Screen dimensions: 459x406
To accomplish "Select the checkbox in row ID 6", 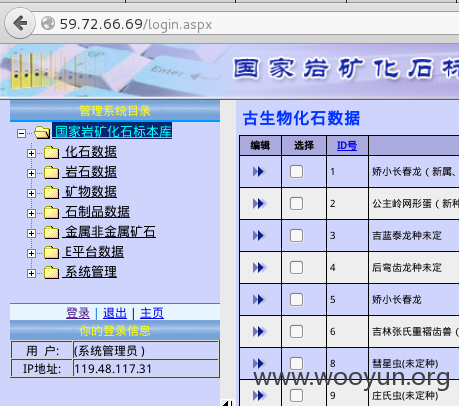I will tap(296, 332).
